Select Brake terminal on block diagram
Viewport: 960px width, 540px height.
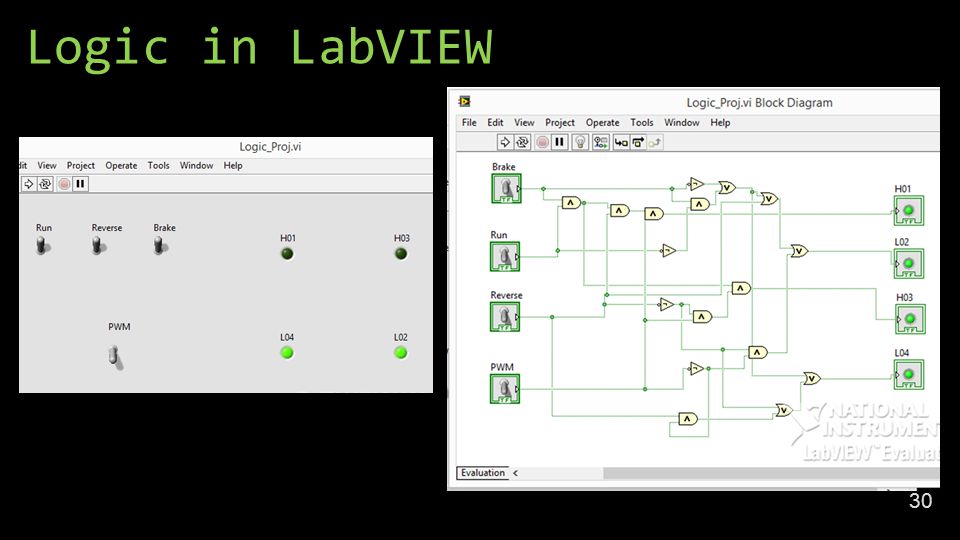click(x=506, y=188)
